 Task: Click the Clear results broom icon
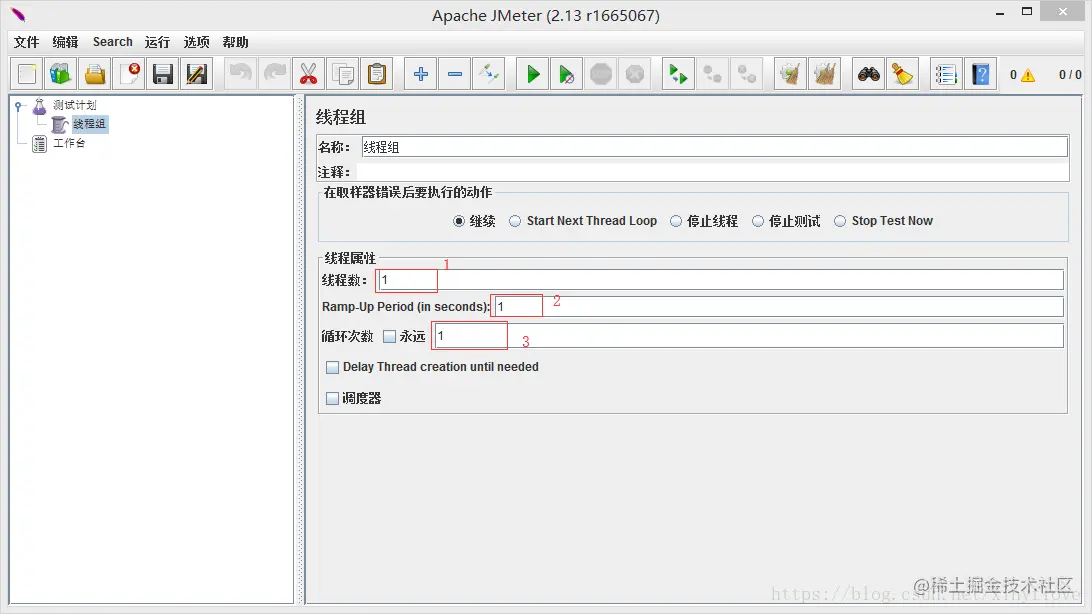(790, 74)
